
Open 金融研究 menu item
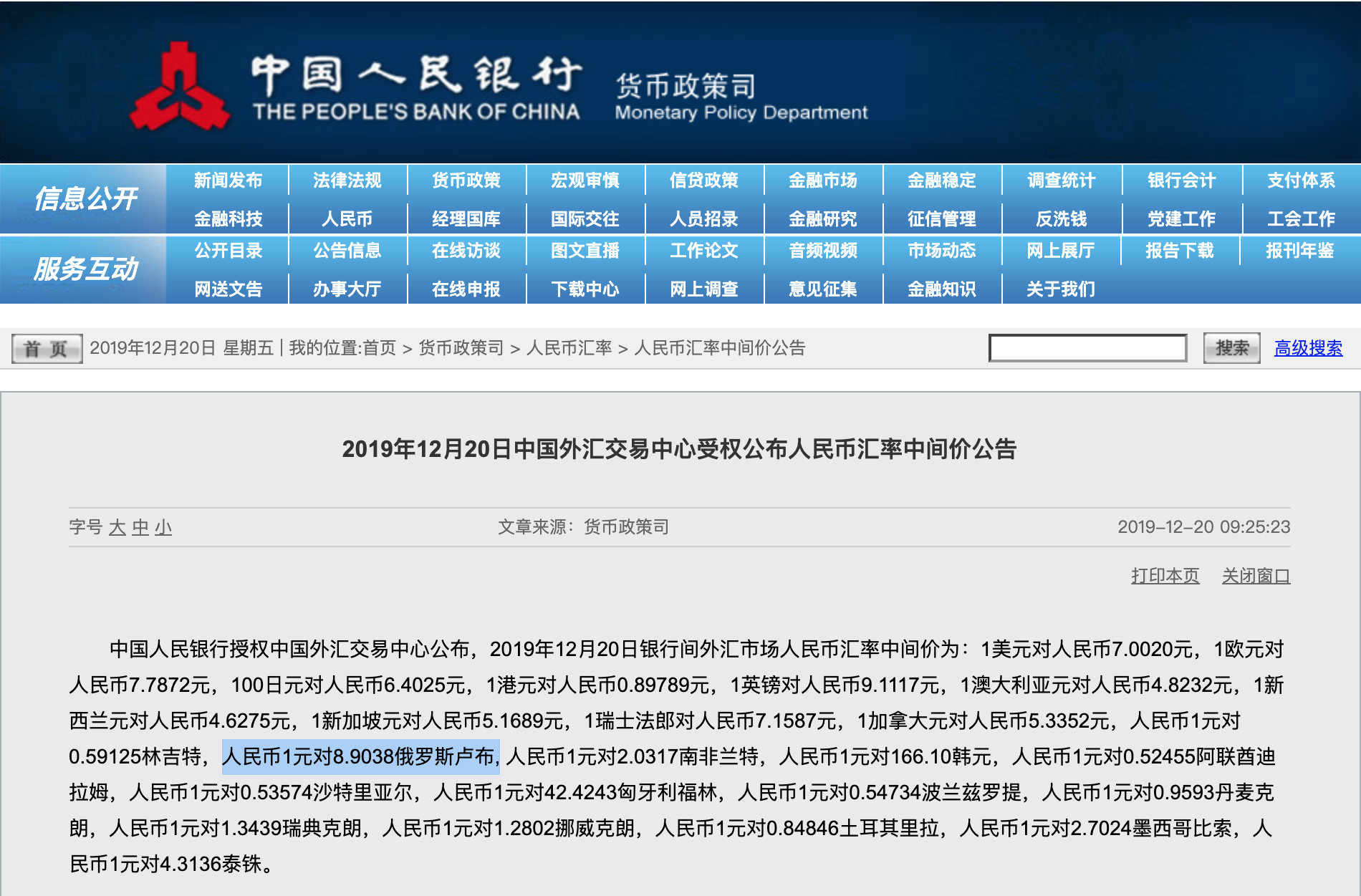click(822, 218)
